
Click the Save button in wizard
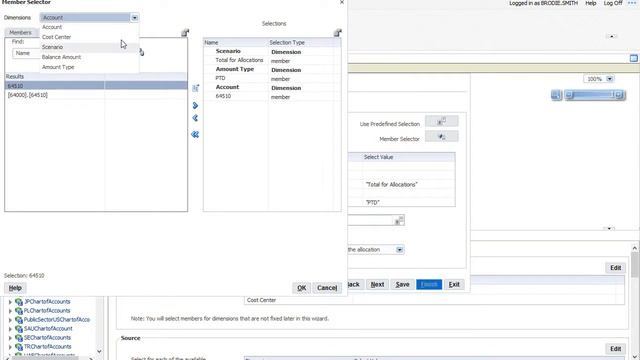click(x=402, y=284)
